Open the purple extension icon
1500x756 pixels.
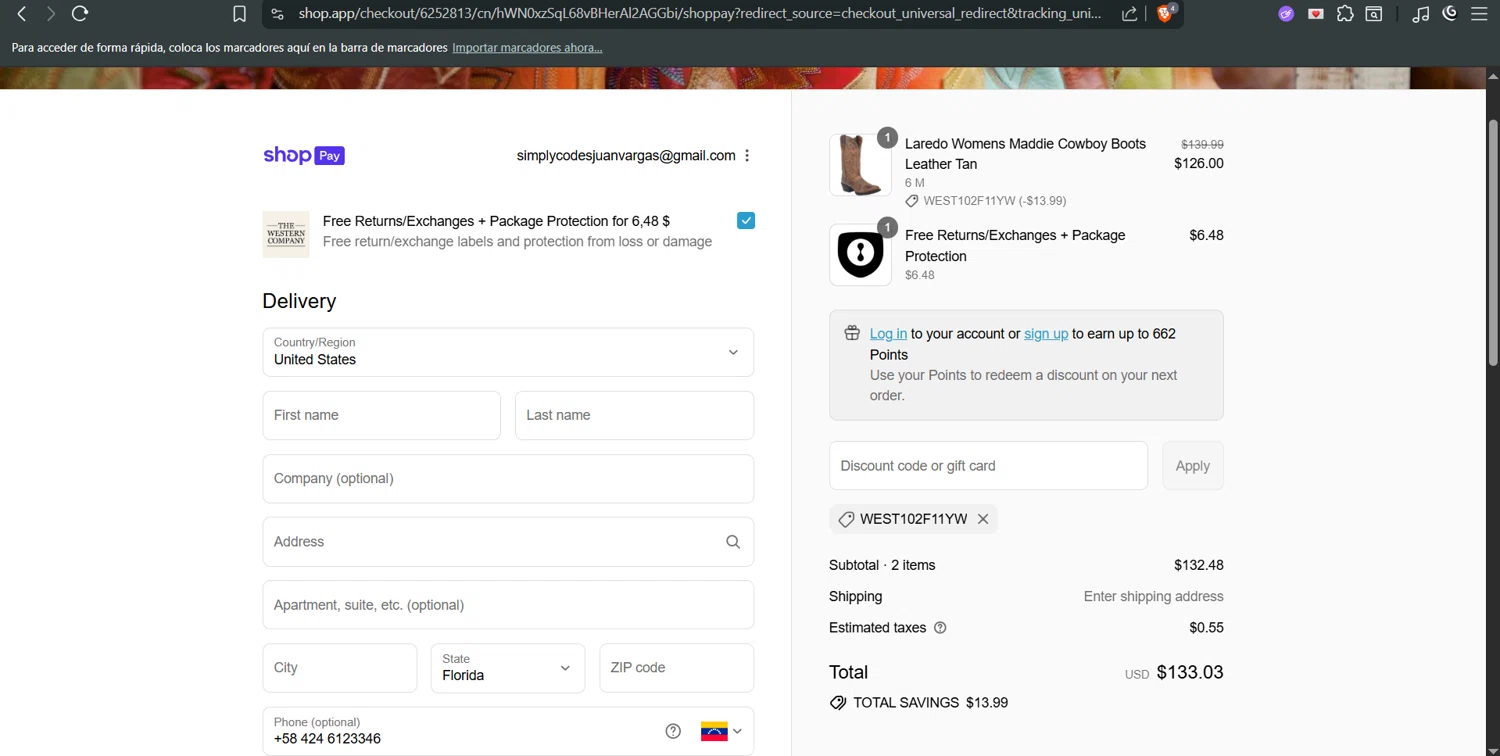coord(1286,14)
